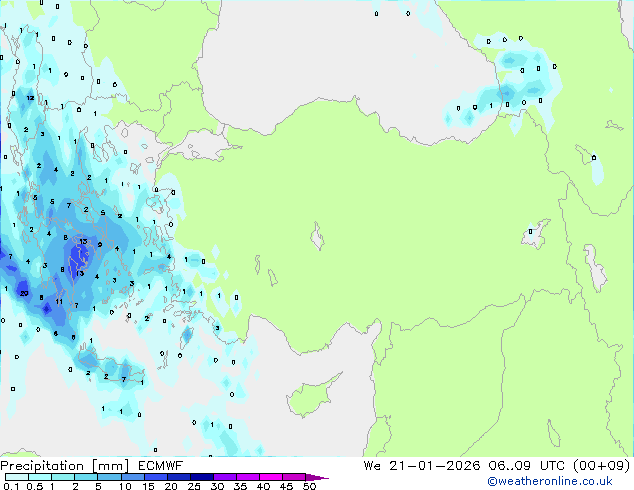
Task: Select the 35–40 mm legend color swatch
Action: [248, 477]
